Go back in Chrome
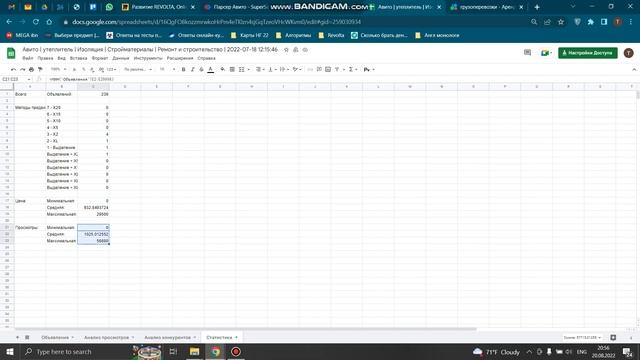The image size is (640, 360). point(9,22)
